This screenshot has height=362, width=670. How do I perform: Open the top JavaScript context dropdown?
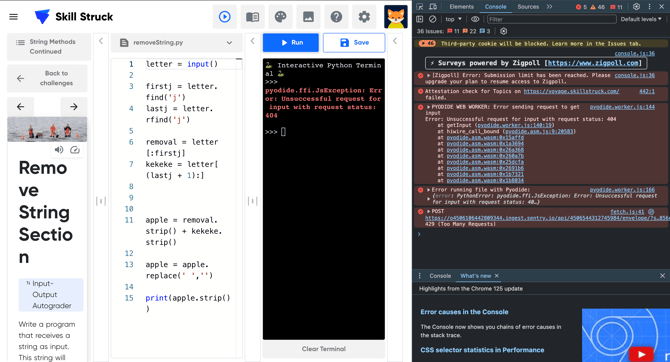[454, 19]
